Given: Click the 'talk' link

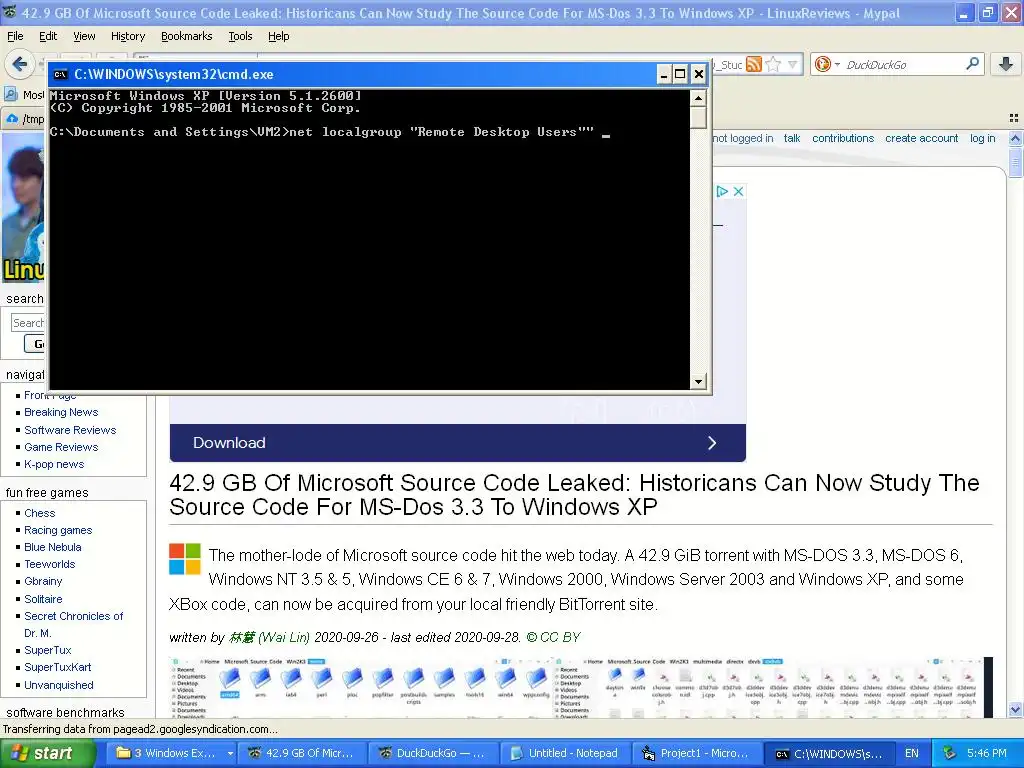Looking at the screenshot, I should (792, 138).
